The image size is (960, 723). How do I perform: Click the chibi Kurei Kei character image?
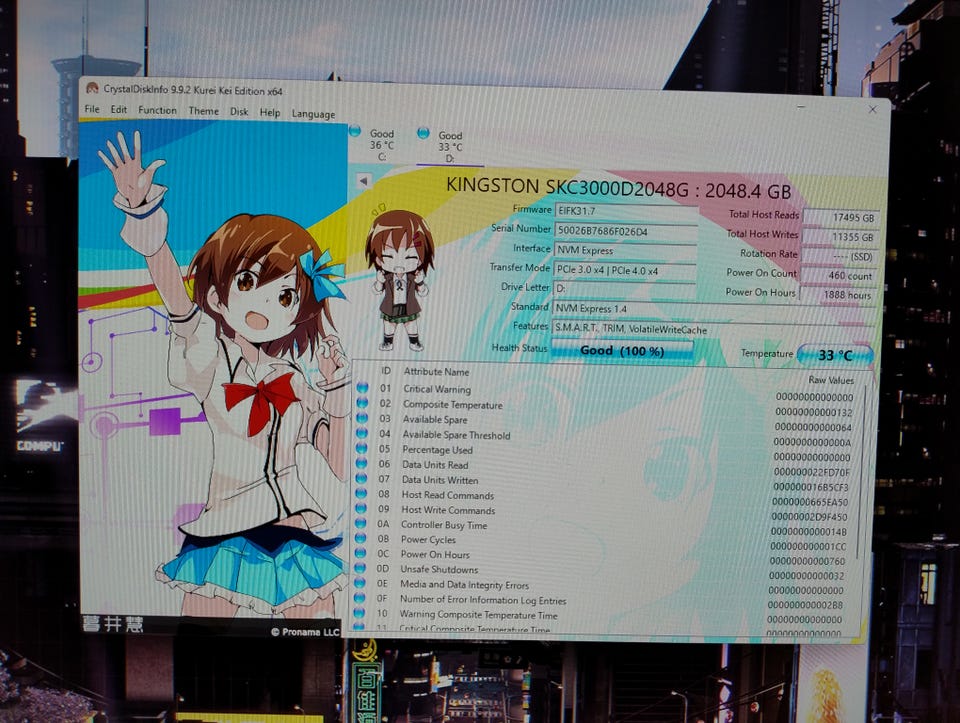(399, 279)
